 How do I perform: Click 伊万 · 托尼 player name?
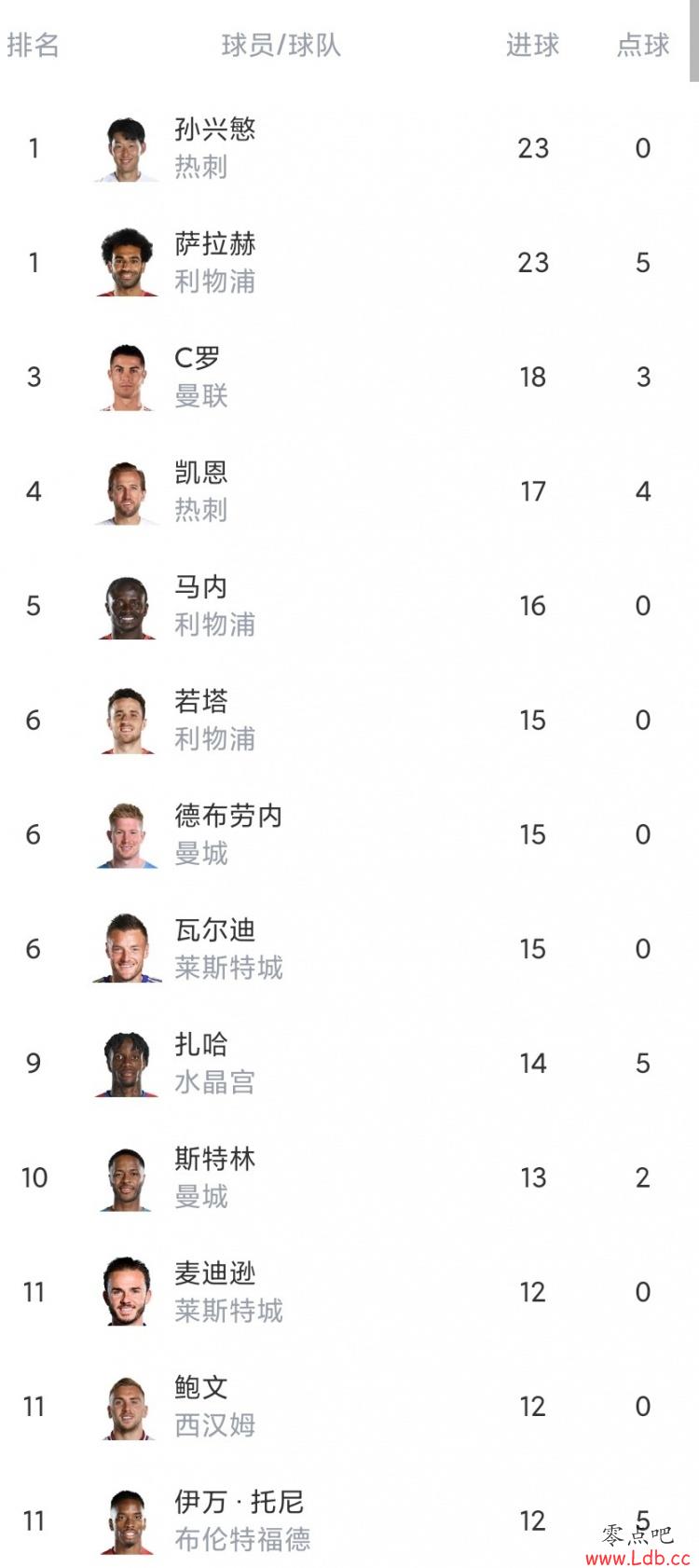pyautogui.click(x=240, y=1502)
